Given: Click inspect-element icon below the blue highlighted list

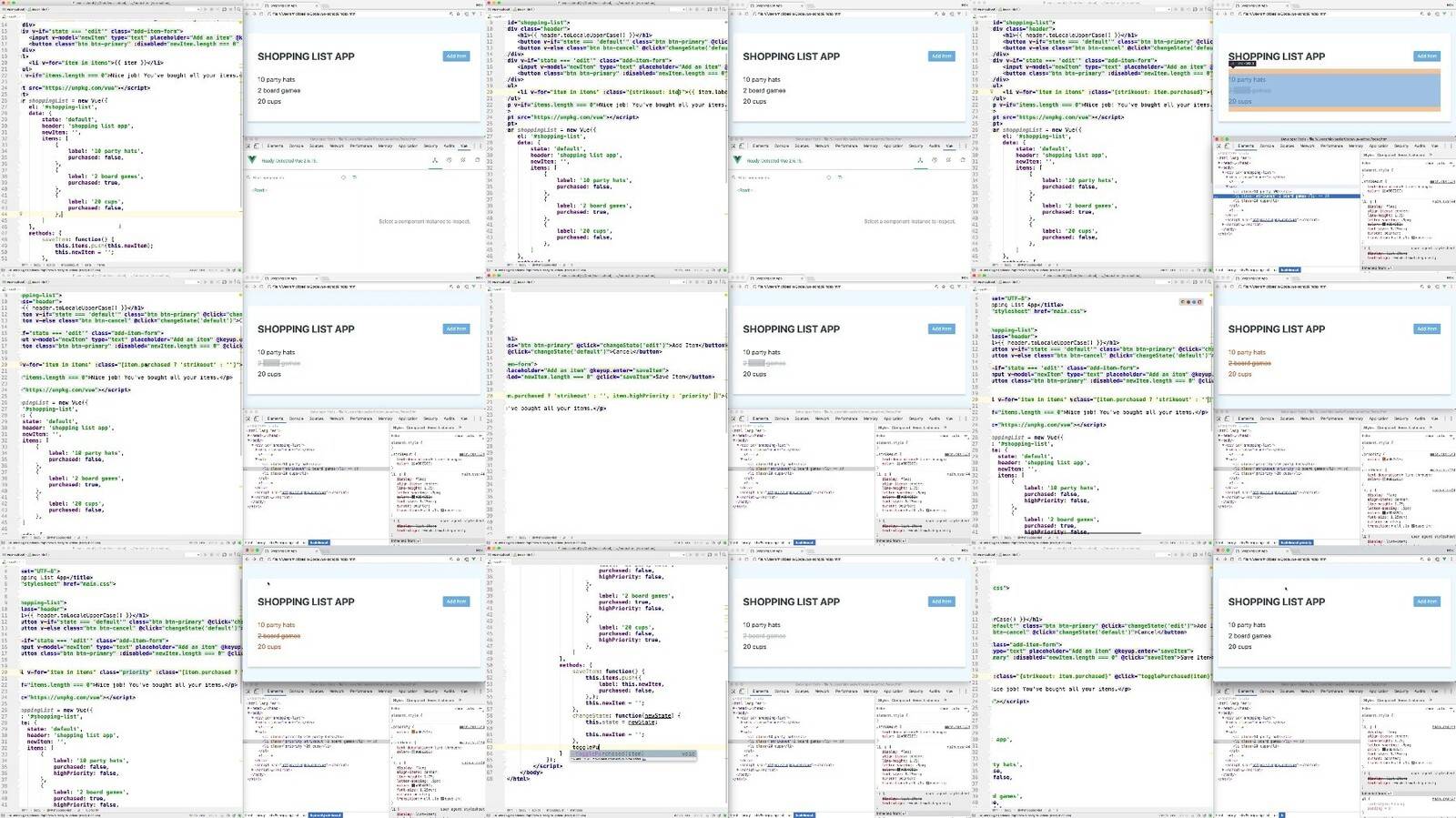Looking at the screenshot, I should [x=1218, y=146].
